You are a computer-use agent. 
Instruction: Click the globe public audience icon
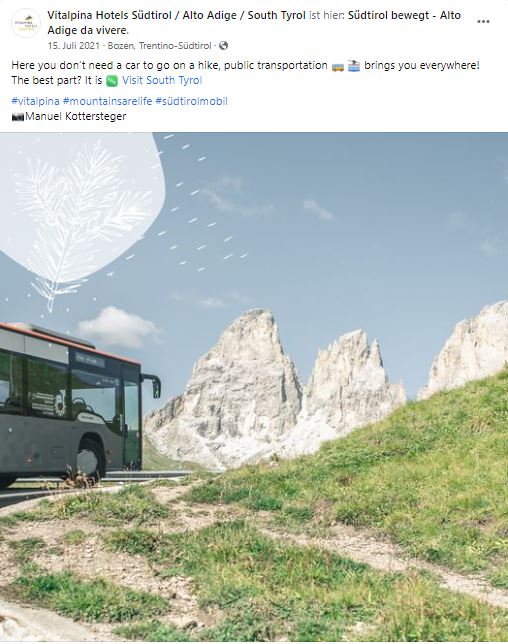click(223, 46)
